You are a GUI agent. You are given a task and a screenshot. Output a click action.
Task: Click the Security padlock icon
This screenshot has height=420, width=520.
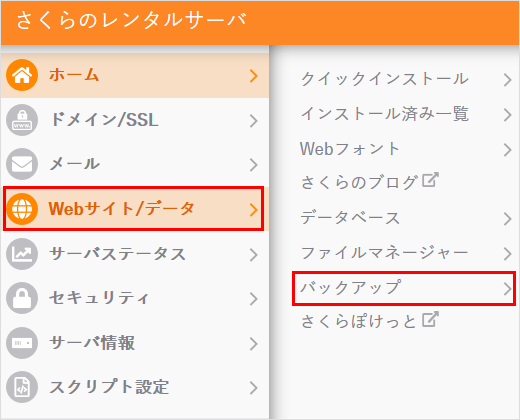22,298
